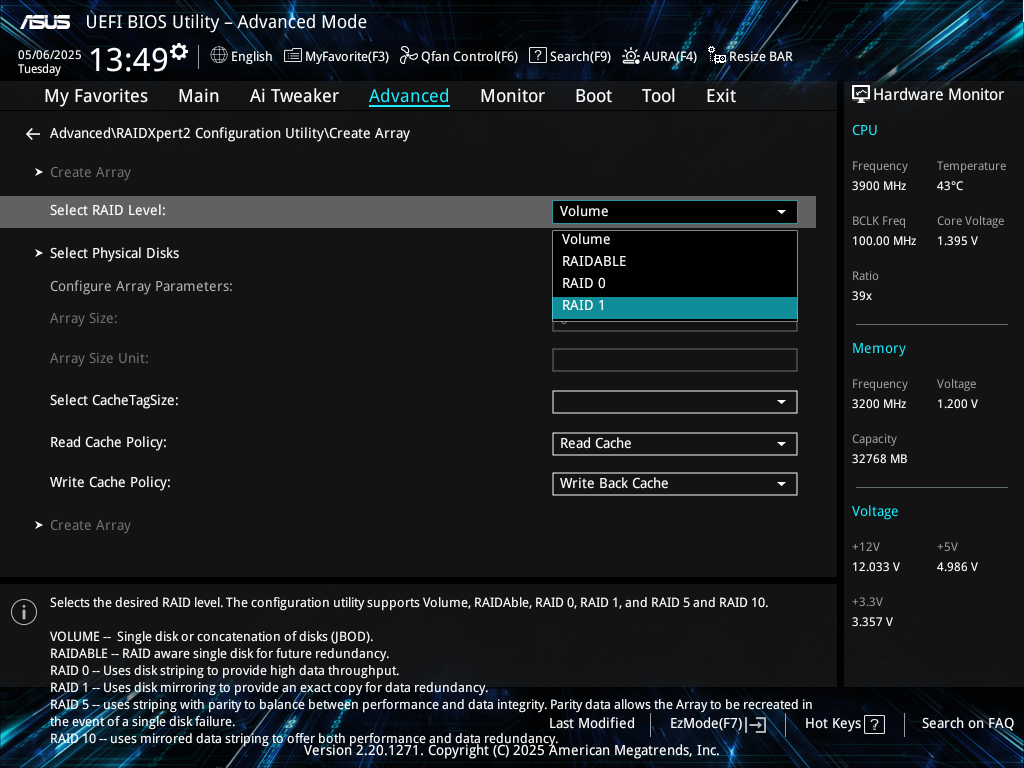Expand the Read Cache Policy dropdown
1024x768 pixels.
tap(674, 444)
